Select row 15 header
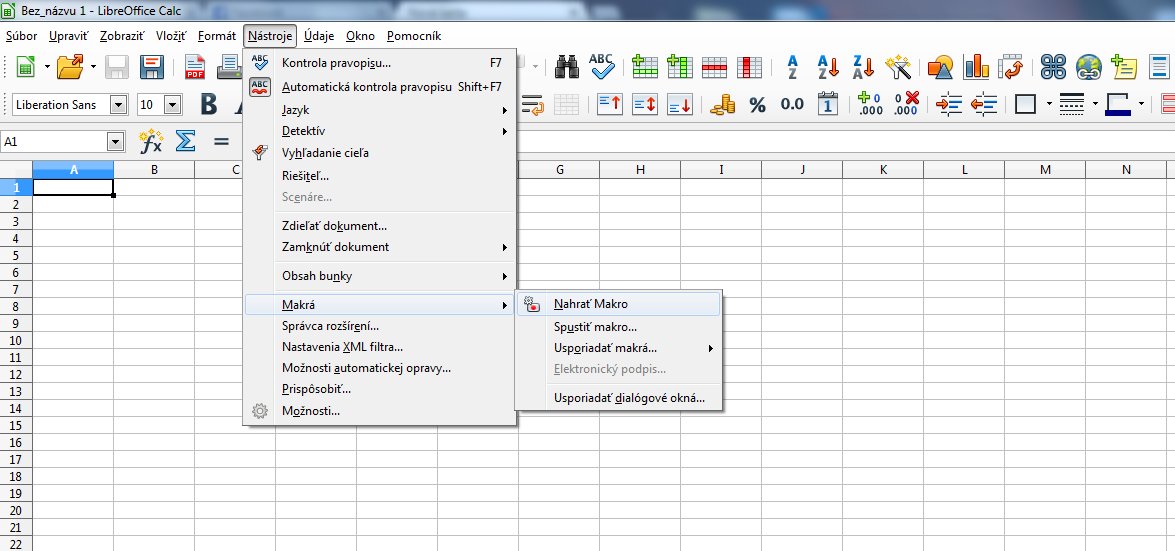This screenshot has width=1175, height=551. (16, 425)
